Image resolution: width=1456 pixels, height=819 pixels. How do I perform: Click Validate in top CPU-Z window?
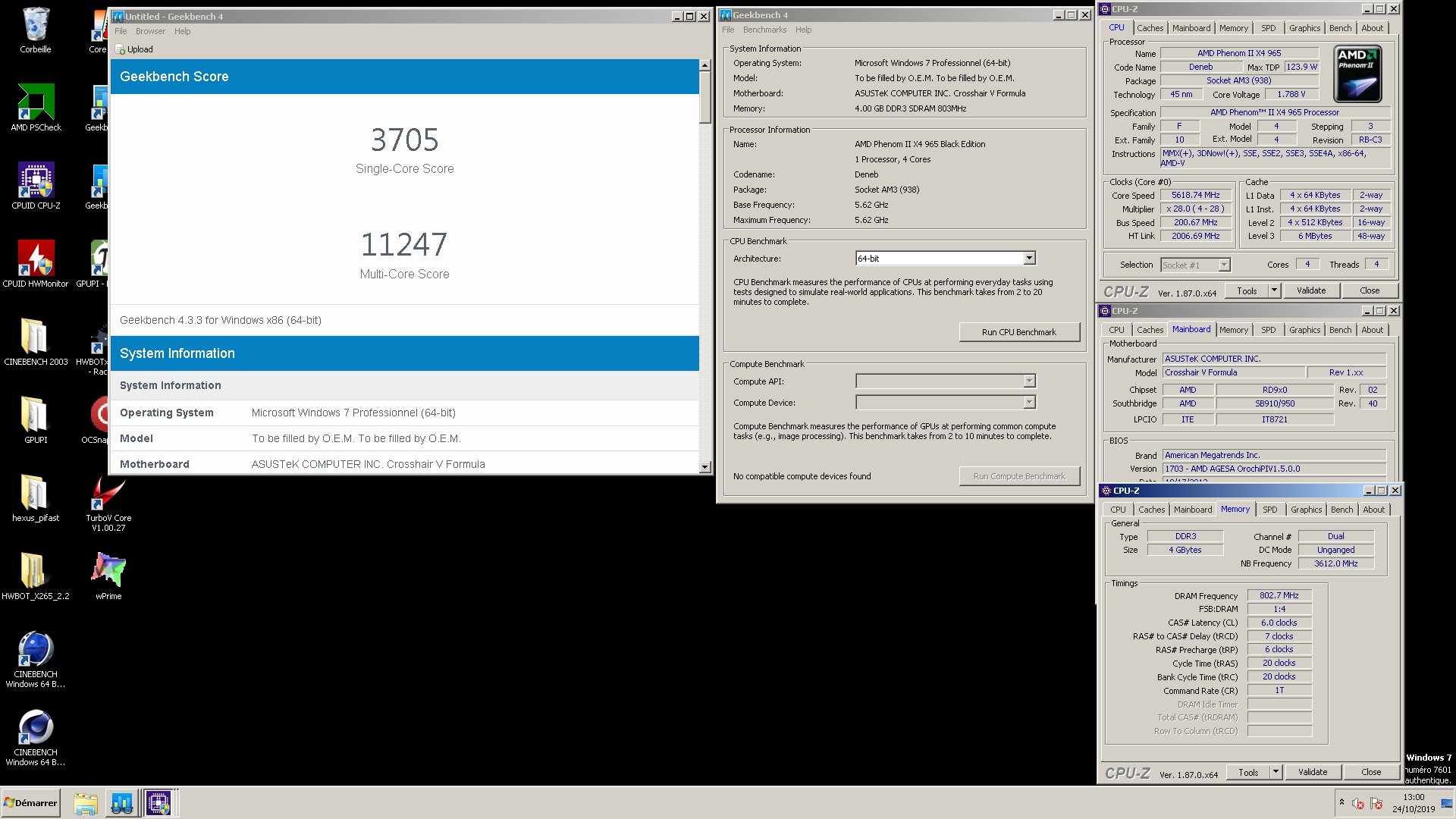pyautogui.click(x=1311, y=290)
